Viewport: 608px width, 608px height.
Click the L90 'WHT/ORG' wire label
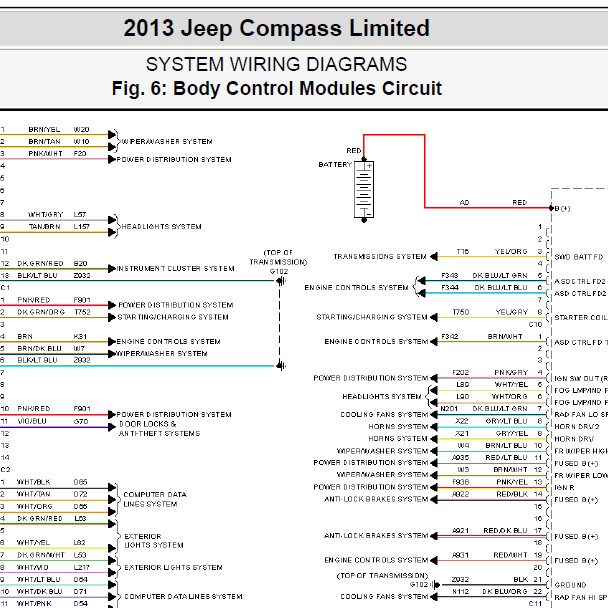510,397
